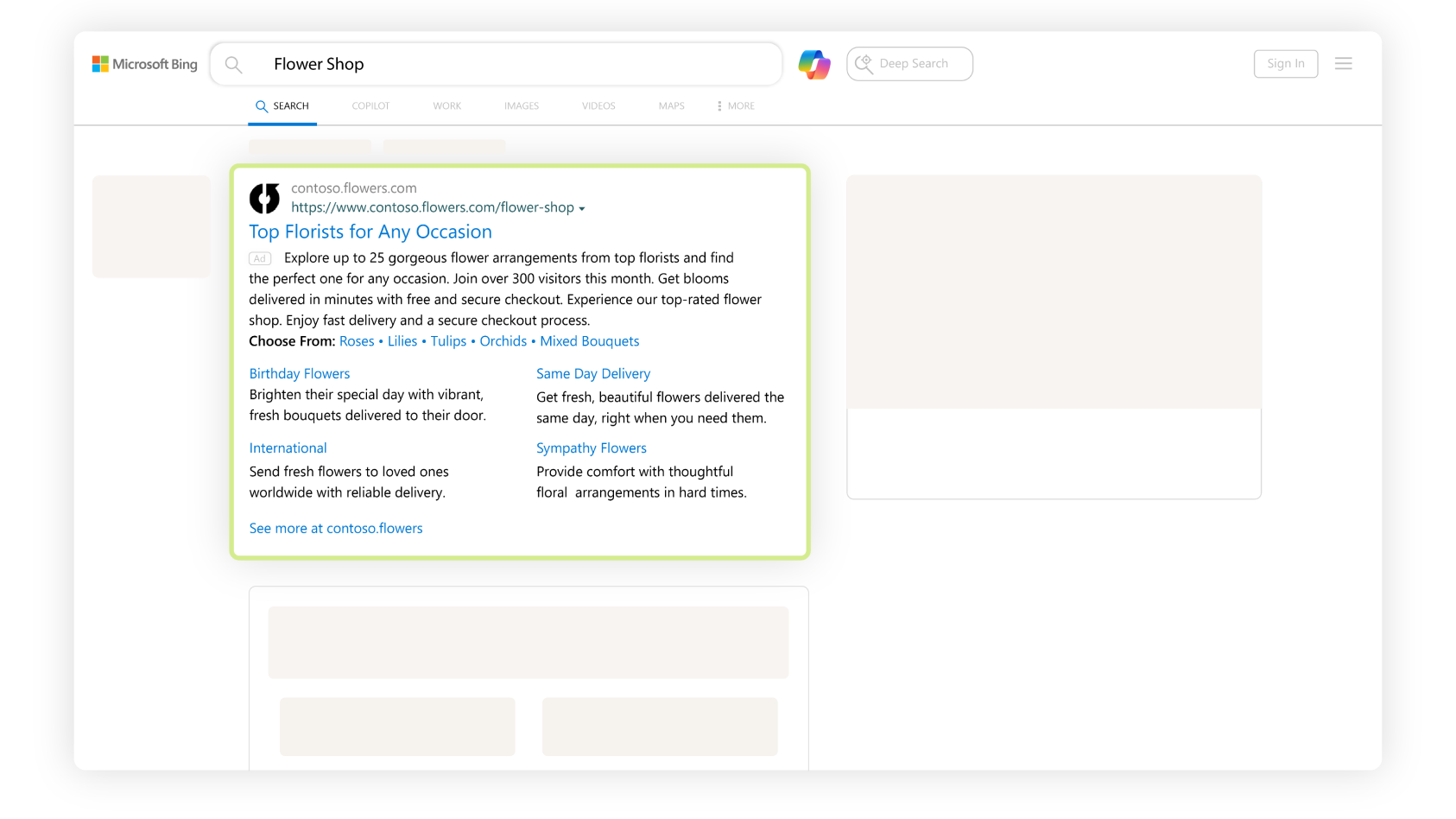
Task: Switch to the Images tab
Action: click(522, 106)
